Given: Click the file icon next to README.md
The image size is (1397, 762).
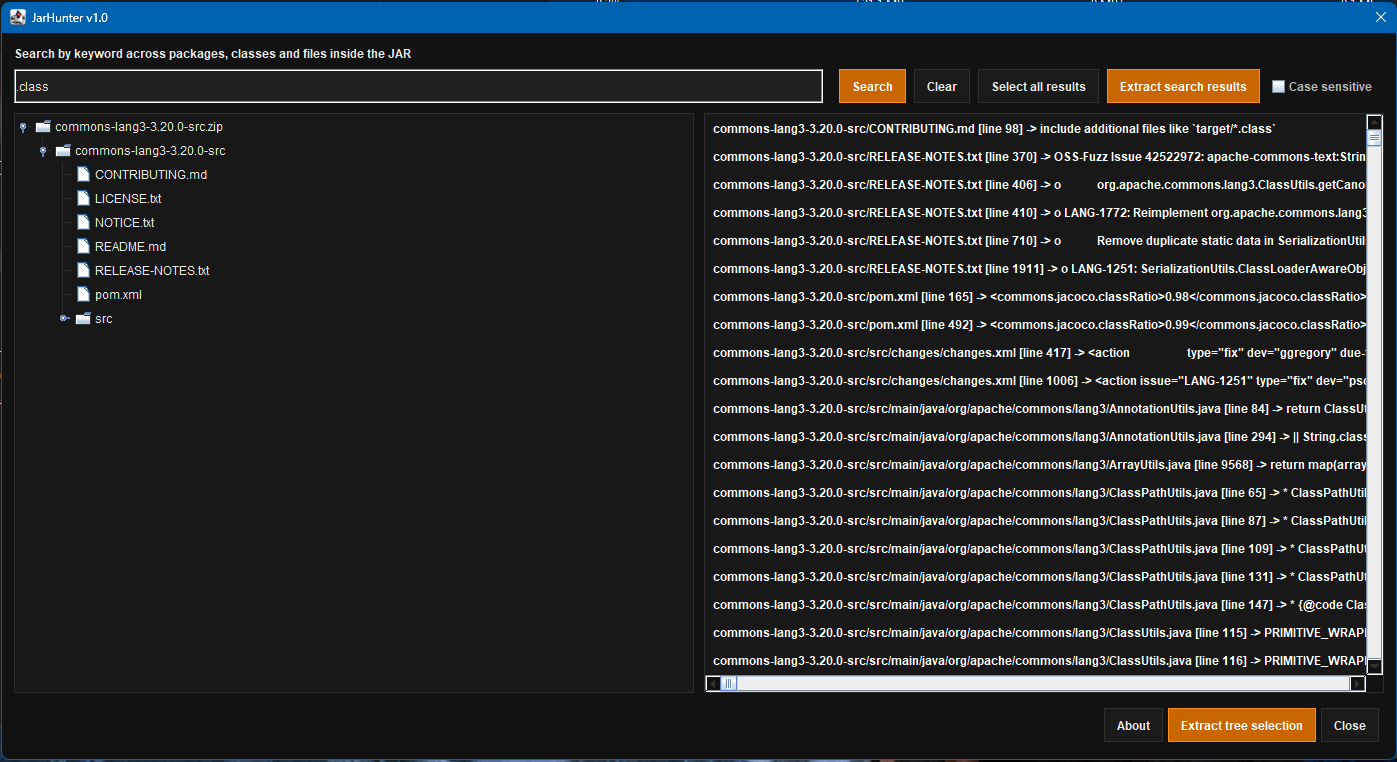Looking at the screenshot, I should coord(82,245).
